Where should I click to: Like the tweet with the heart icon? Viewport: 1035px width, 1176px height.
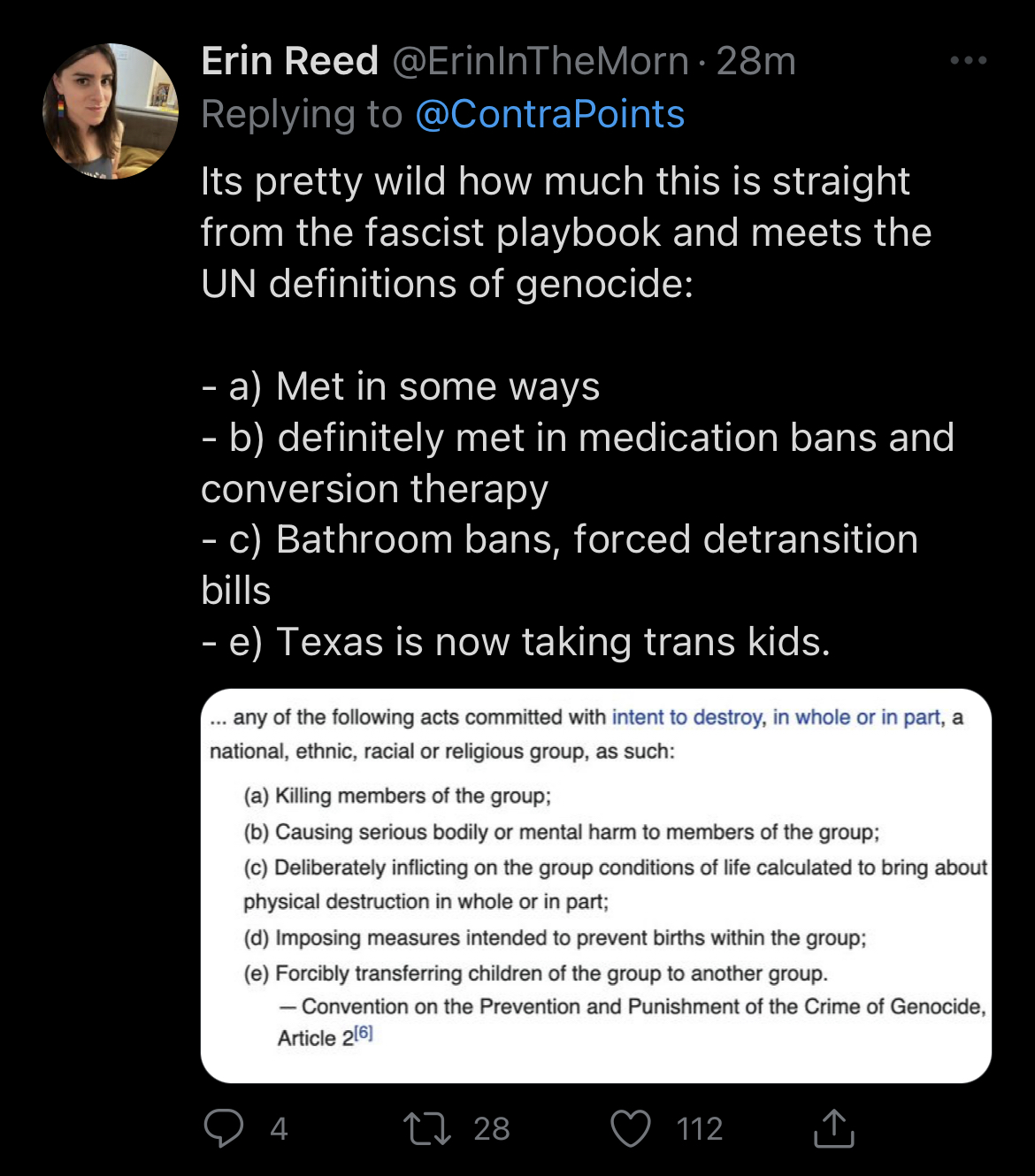(631, 1128)
